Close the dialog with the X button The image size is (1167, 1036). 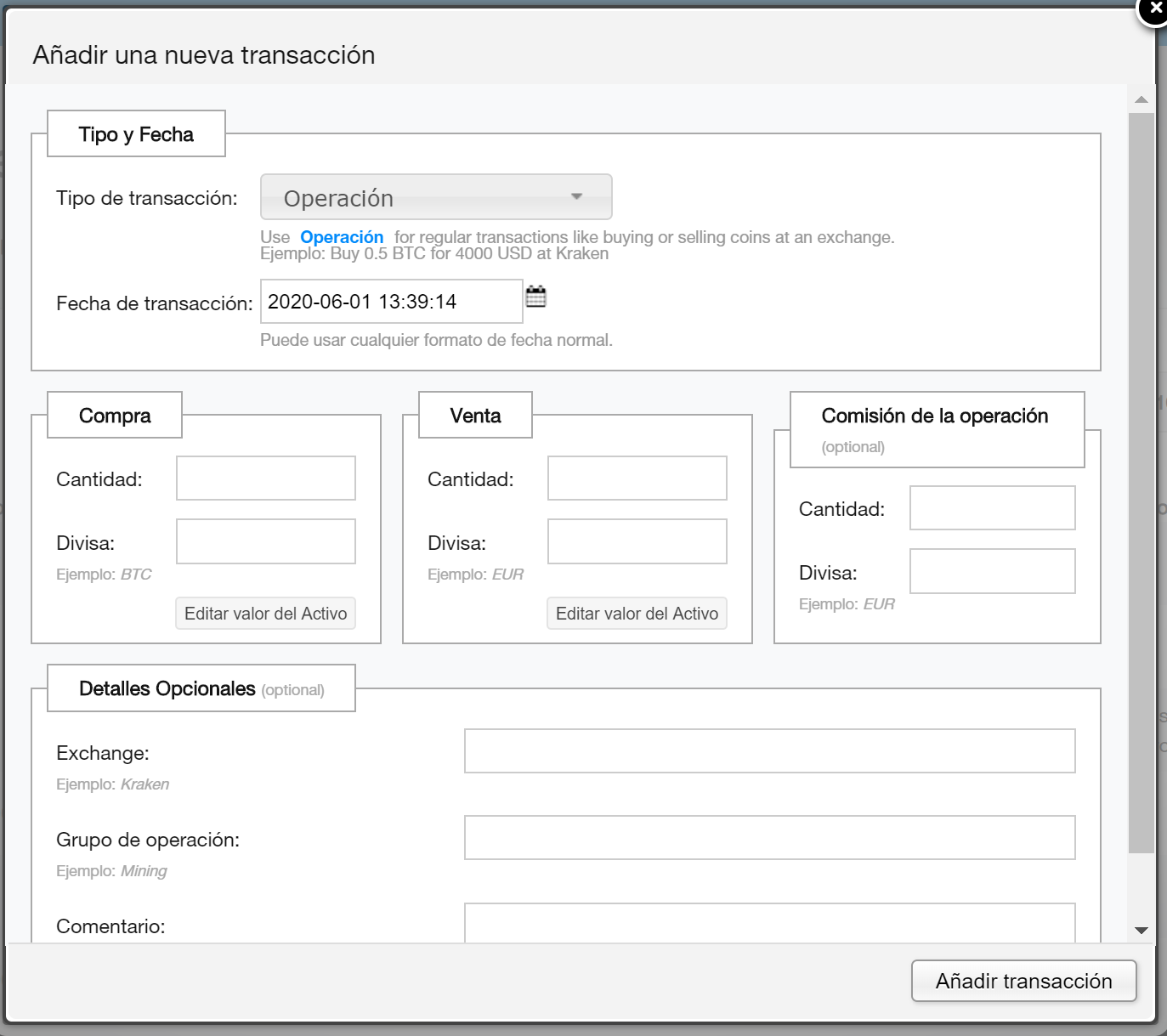point(1154,9)
